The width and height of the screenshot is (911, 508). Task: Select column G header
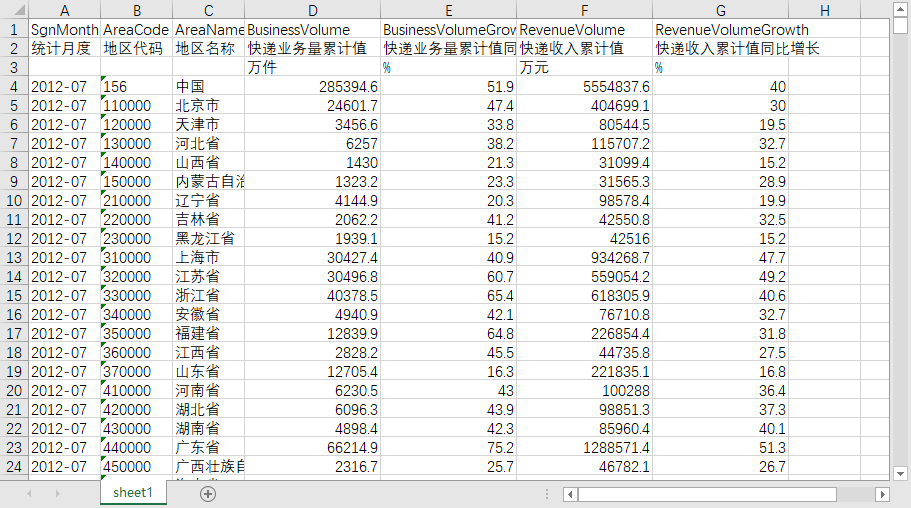pyautogui.click(x=720, y=10)
